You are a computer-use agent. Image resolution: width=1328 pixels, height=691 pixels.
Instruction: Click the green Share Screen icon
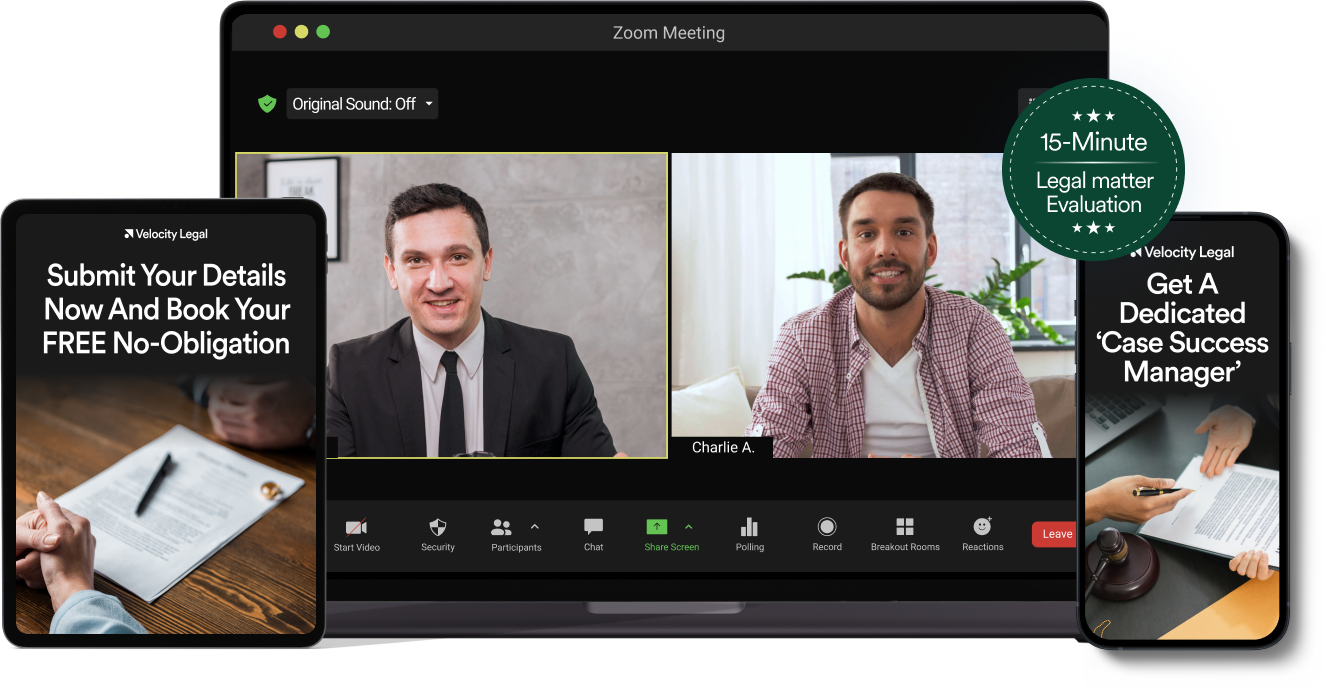[657, 527]
